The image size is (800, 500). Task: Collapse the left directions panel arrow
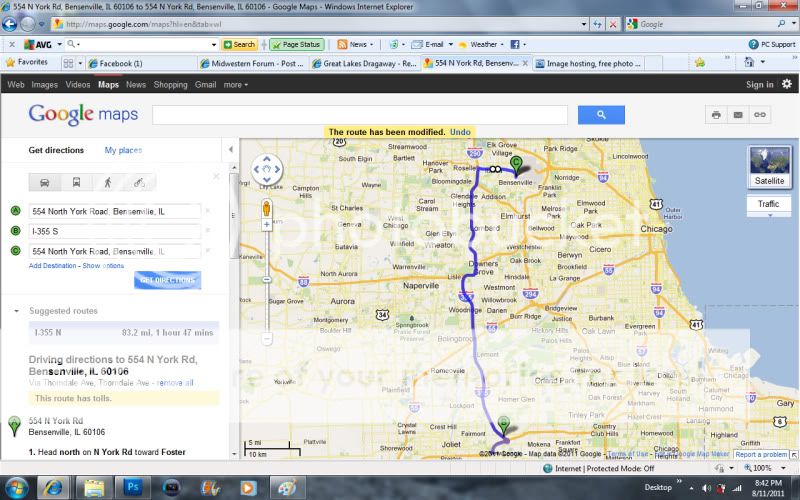click(232, 150)
